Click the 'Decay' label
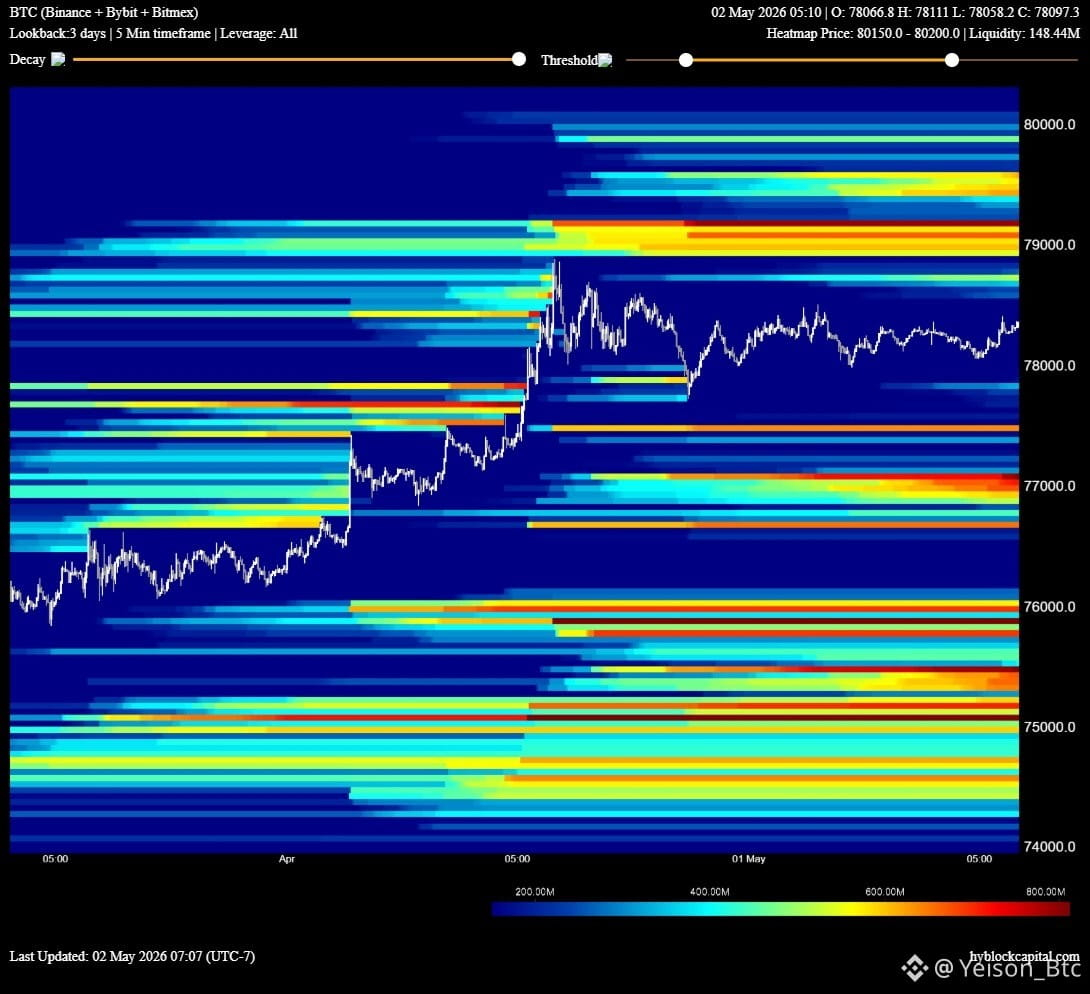1090x994 pixels. click(x=27, y=60)
